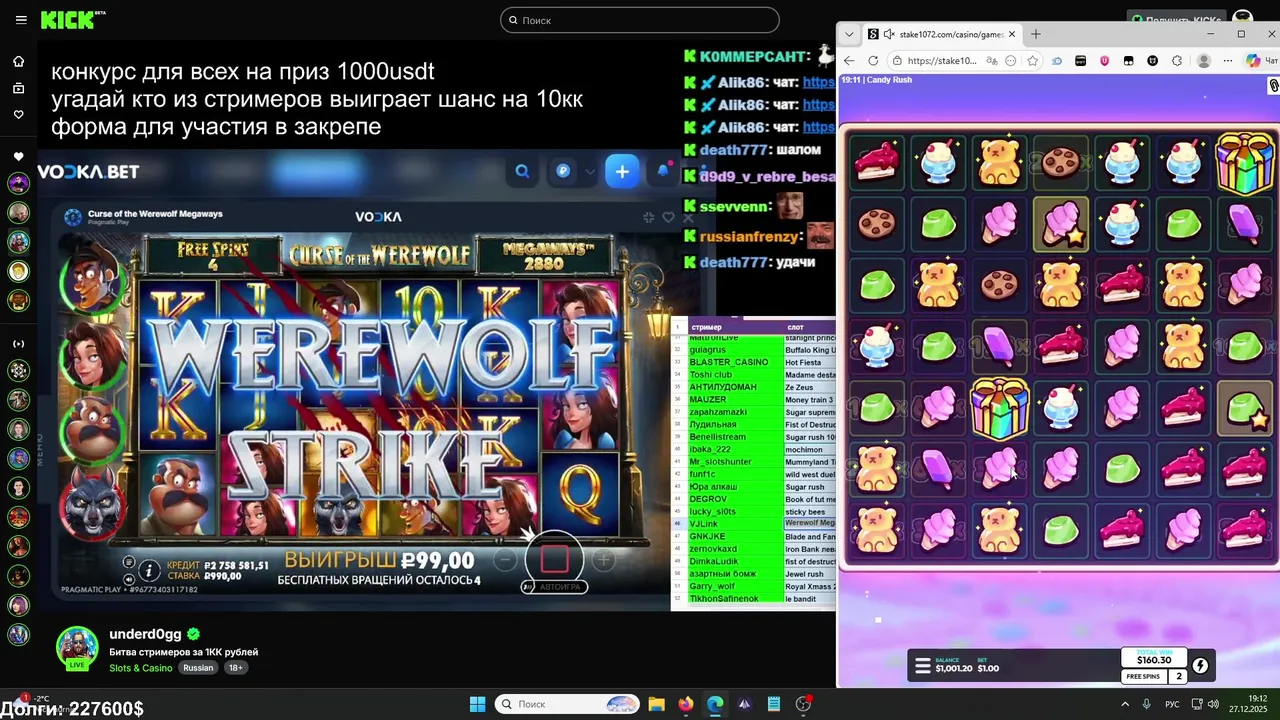Click the stake address bar URL
This screenshot has width=1280, height=720.
(942, 61)
